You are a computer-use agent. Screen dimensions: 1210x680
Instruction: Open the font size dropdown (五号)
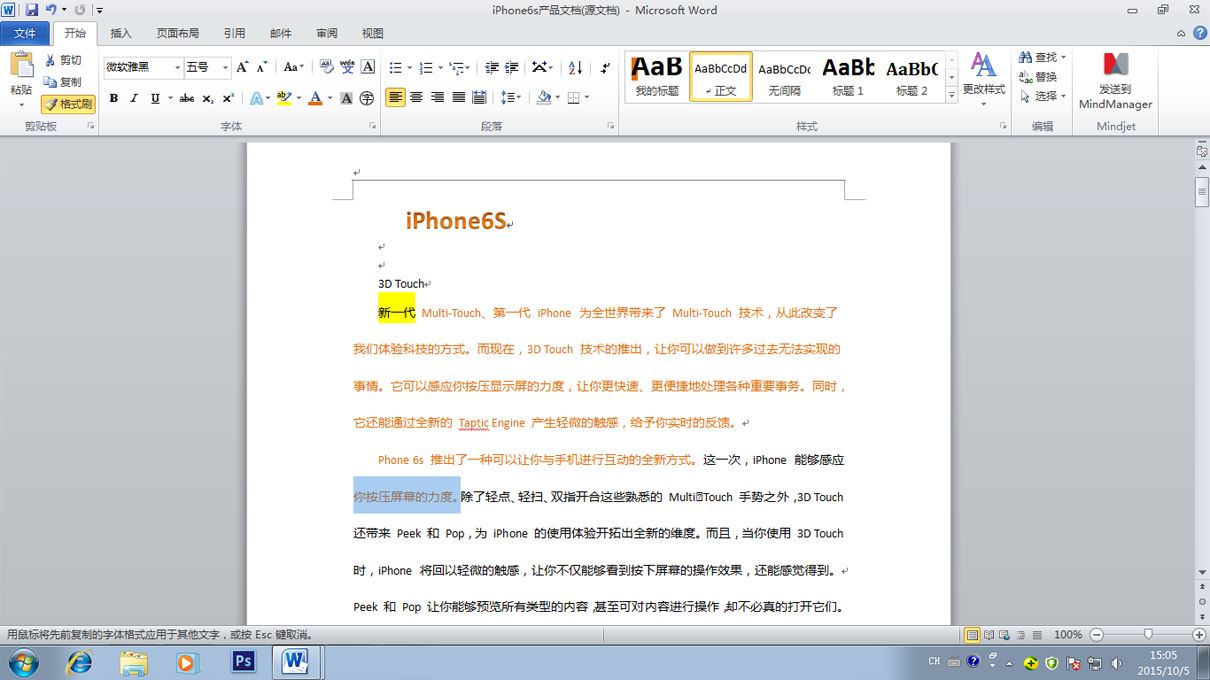[225, 67]
